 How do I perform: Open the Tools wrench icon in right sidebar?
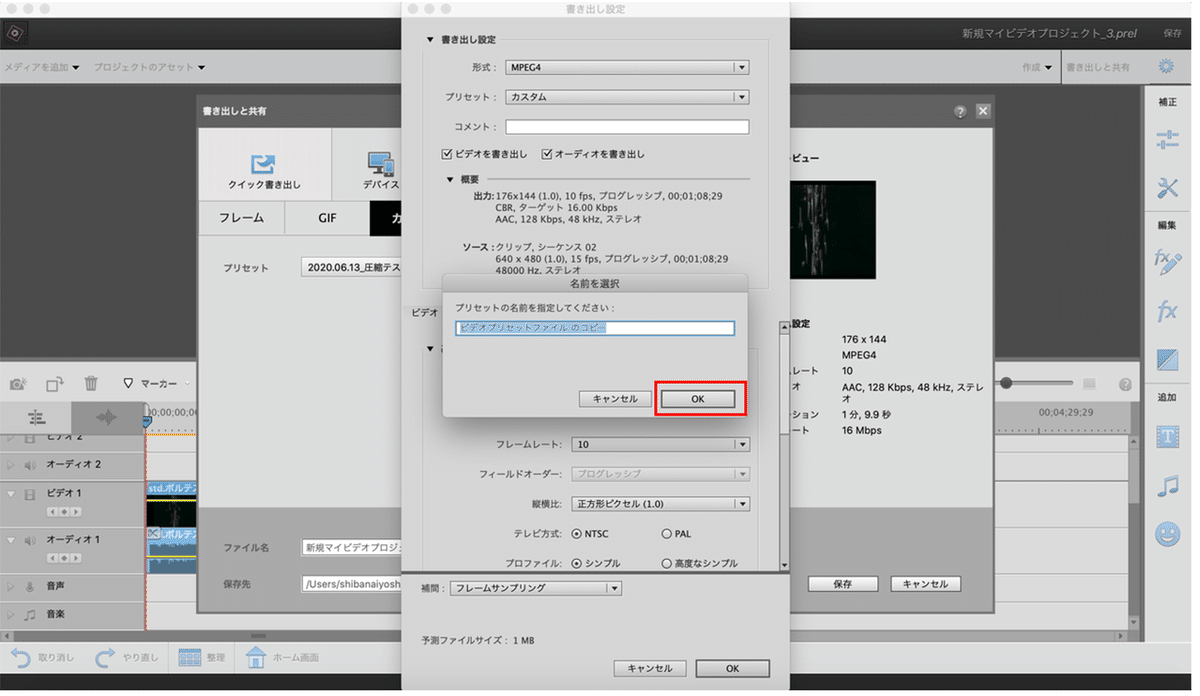point(1167,187)
